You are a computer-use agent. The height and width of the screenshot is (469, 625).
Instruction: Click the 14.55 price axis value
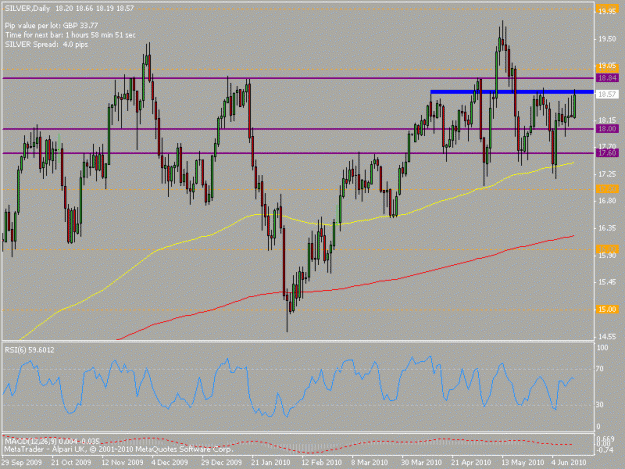pos(607,337)
